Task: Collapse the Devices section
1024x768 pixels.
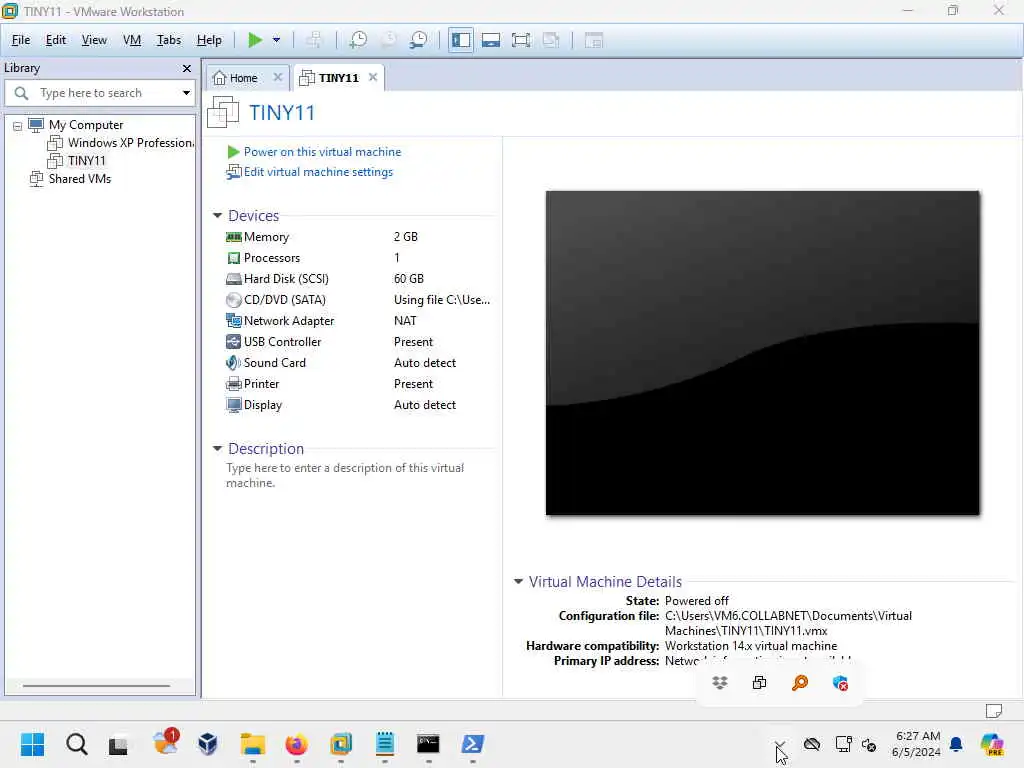Action: click(x=217, y=216)
